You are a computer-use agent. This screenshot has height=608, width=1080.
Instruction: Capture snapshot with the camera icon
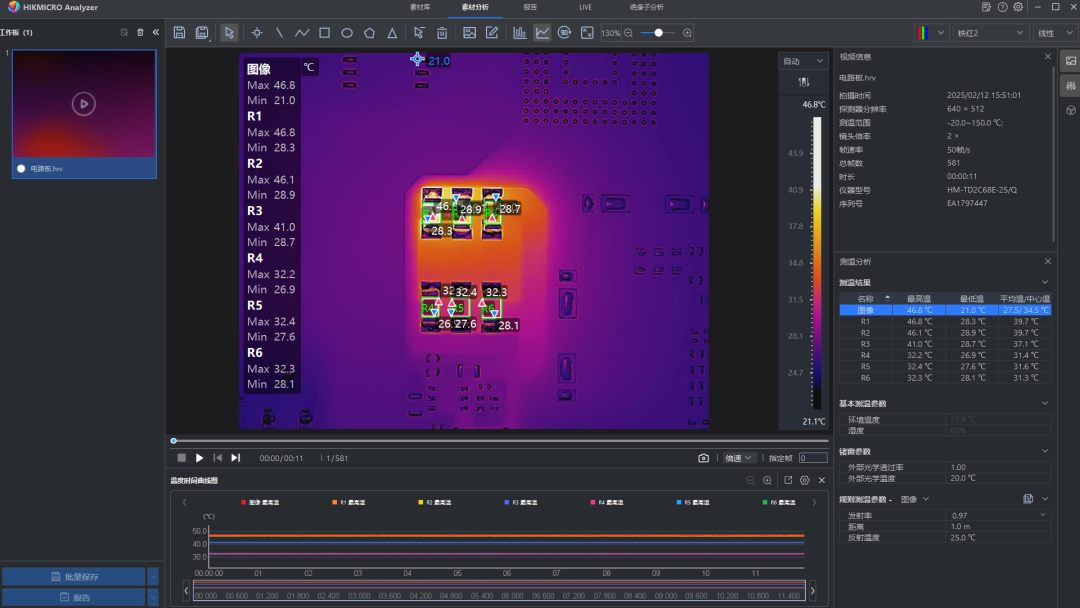pyautogui.click(x=704, y=458)
